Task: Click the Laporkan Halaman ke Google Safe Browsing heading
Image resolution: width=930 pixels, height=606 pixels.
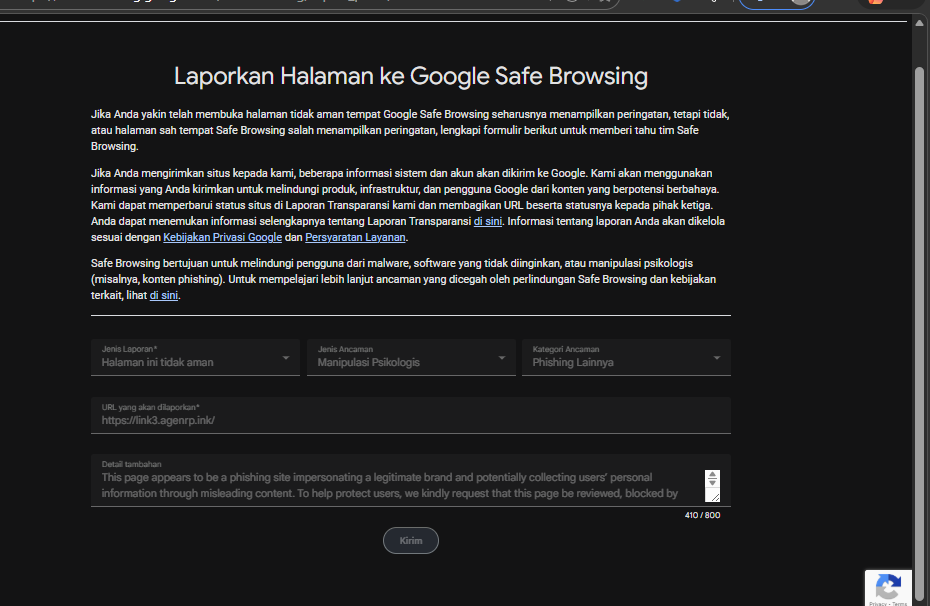Action: tap(410, 76)
